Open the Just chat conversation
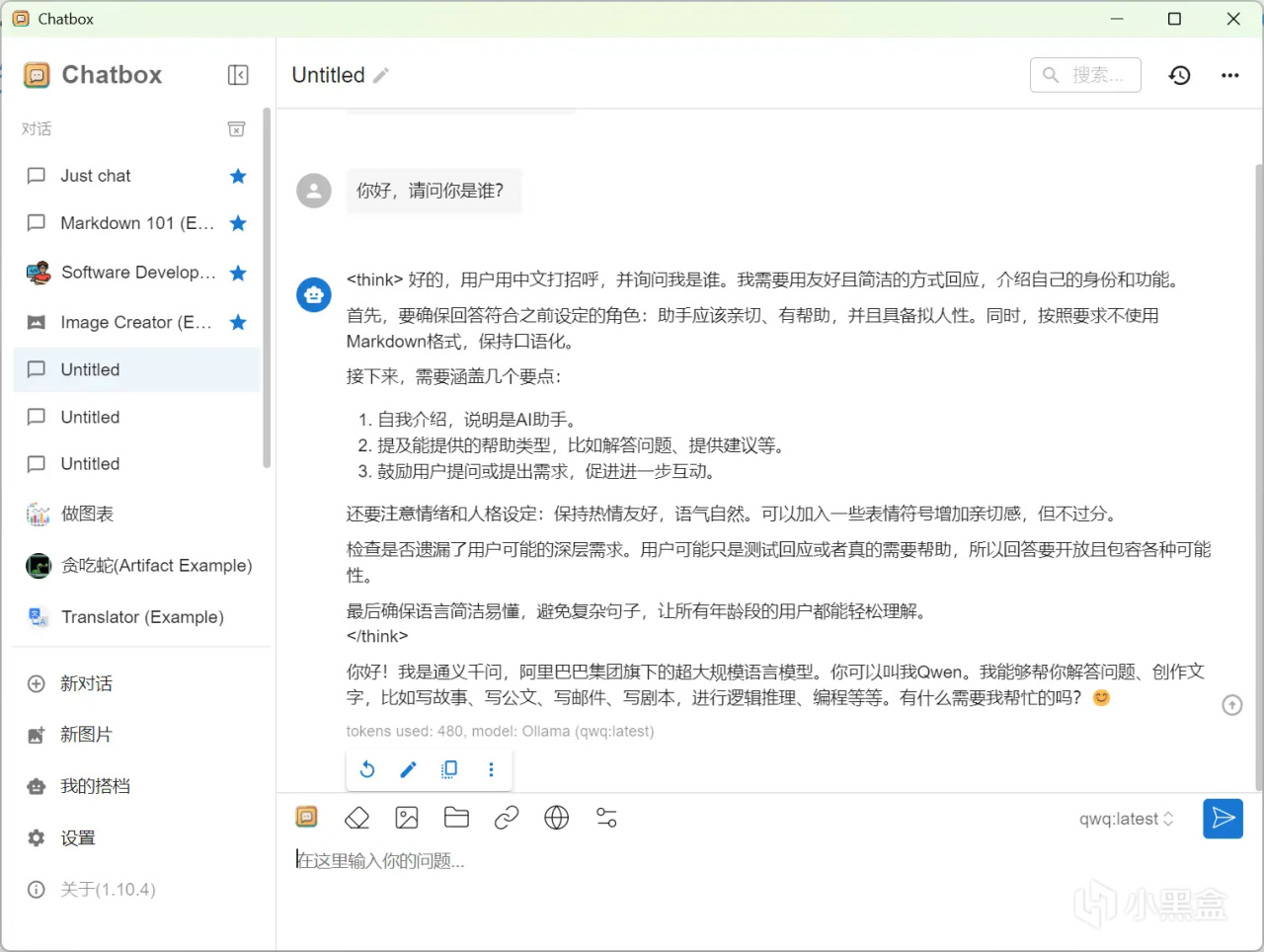Screen dimensions: 1264x952 [136, 176]
